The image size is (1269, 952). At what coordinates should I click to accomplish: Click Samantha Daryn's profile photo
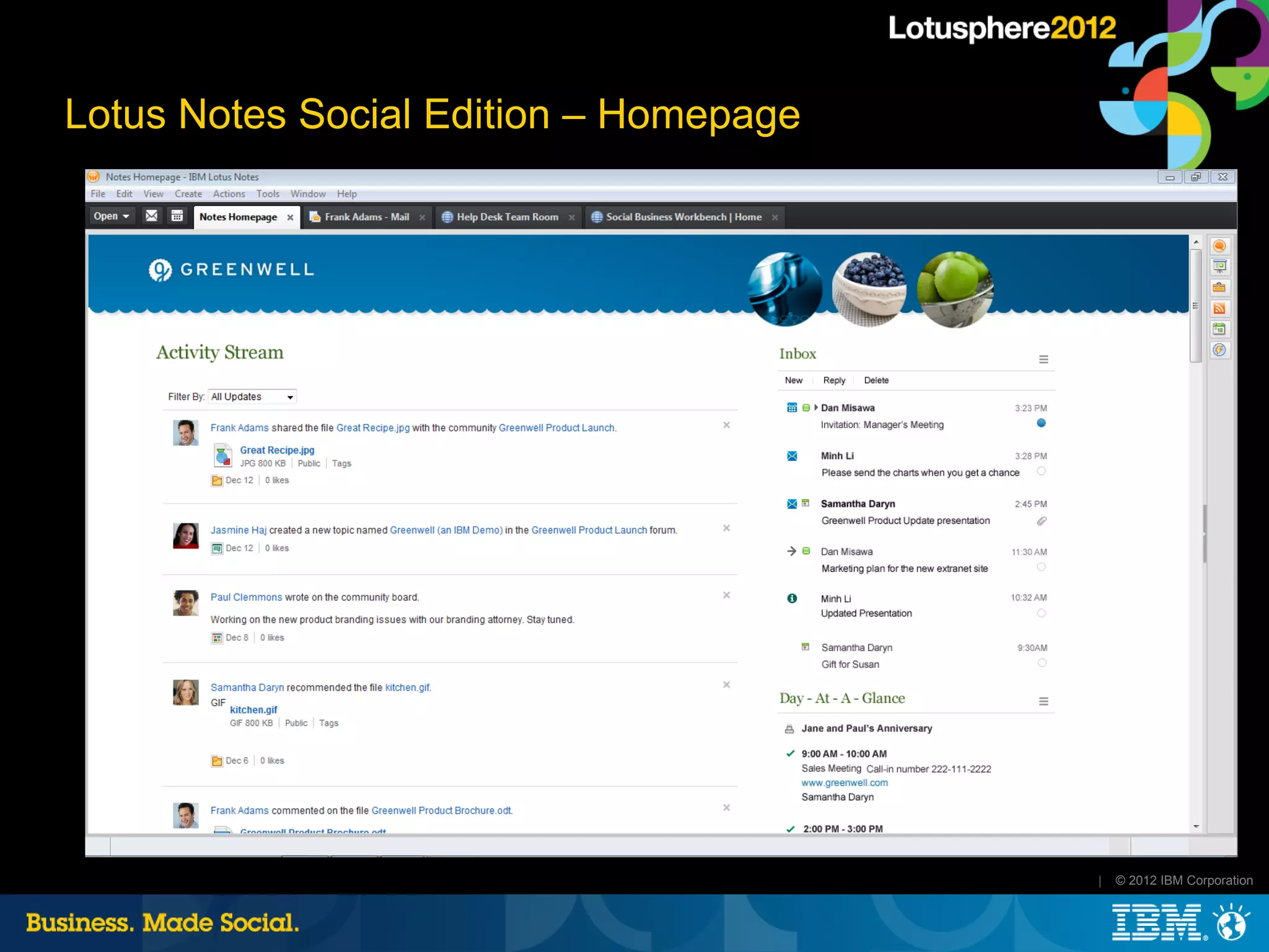coord(185,692)
